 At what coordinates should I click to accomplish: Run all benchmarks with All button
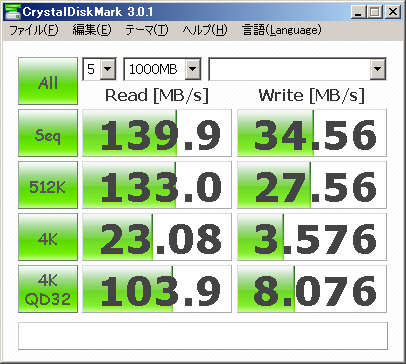(48, 81)
